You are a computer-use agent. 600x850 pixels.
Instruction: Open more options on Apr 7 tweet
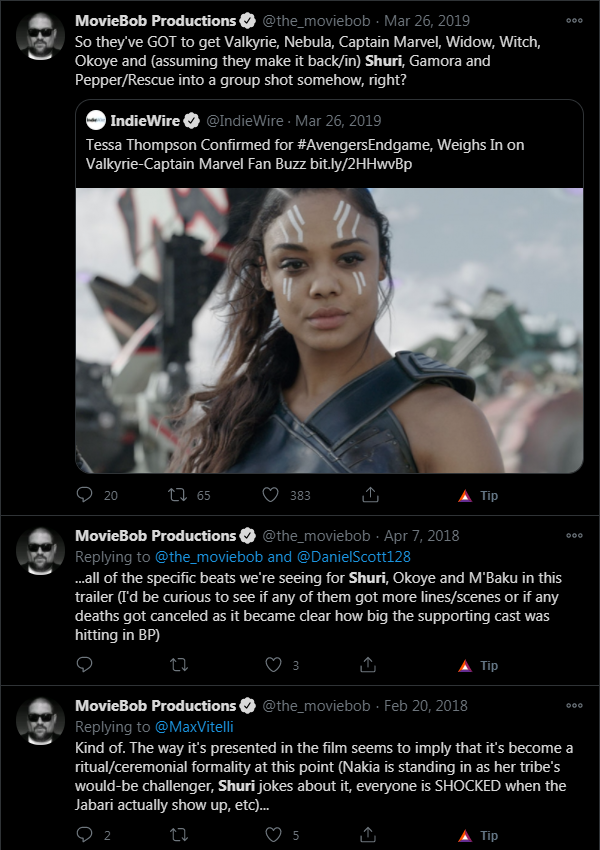[574, 536]
